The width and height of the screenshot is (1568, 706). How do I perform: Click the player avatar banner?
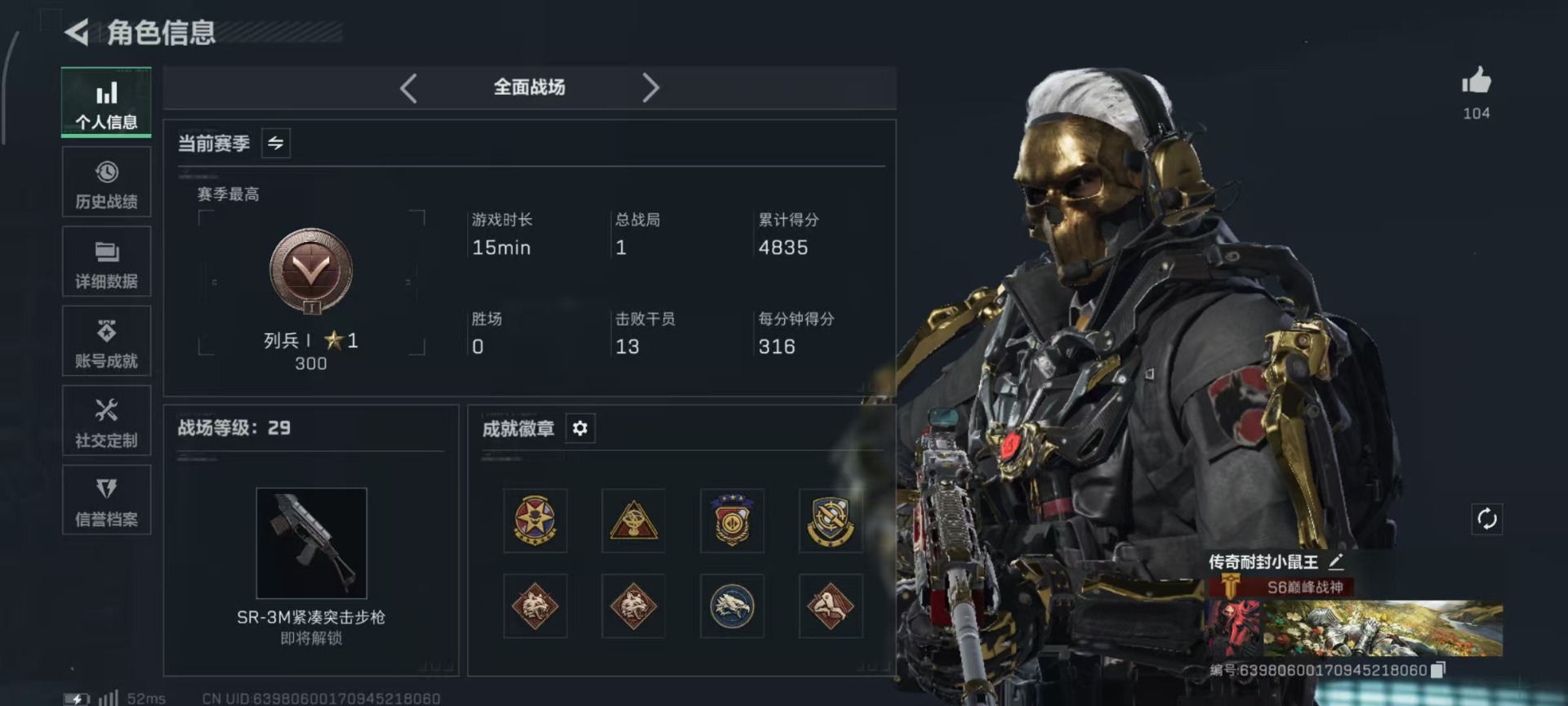(x=1355, y=629)
